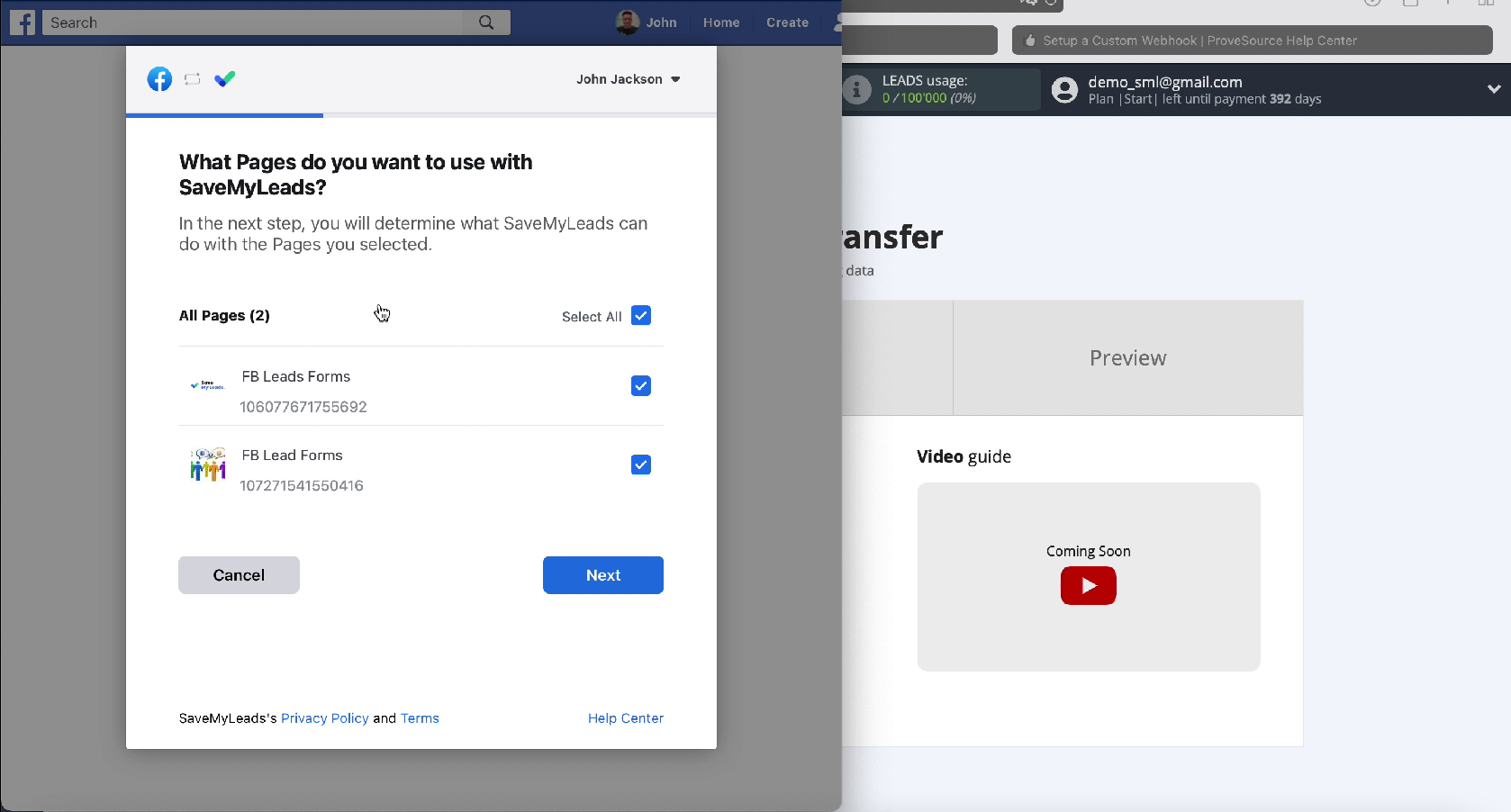Uncheck the FB Leads Forms page checkbox

(640, 386)
